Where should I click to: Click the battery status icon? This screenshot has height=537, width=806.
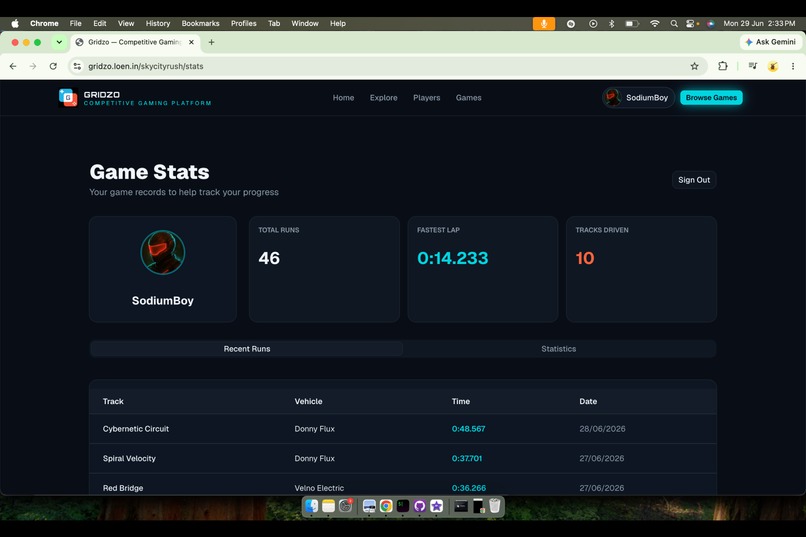(632, 24)
